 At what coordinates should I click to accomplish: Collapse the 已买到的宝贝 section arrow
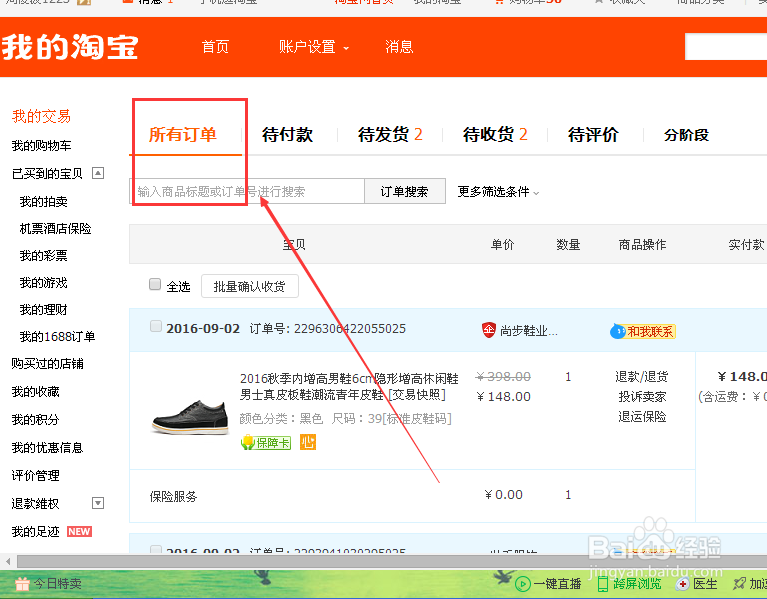(98, 173)
